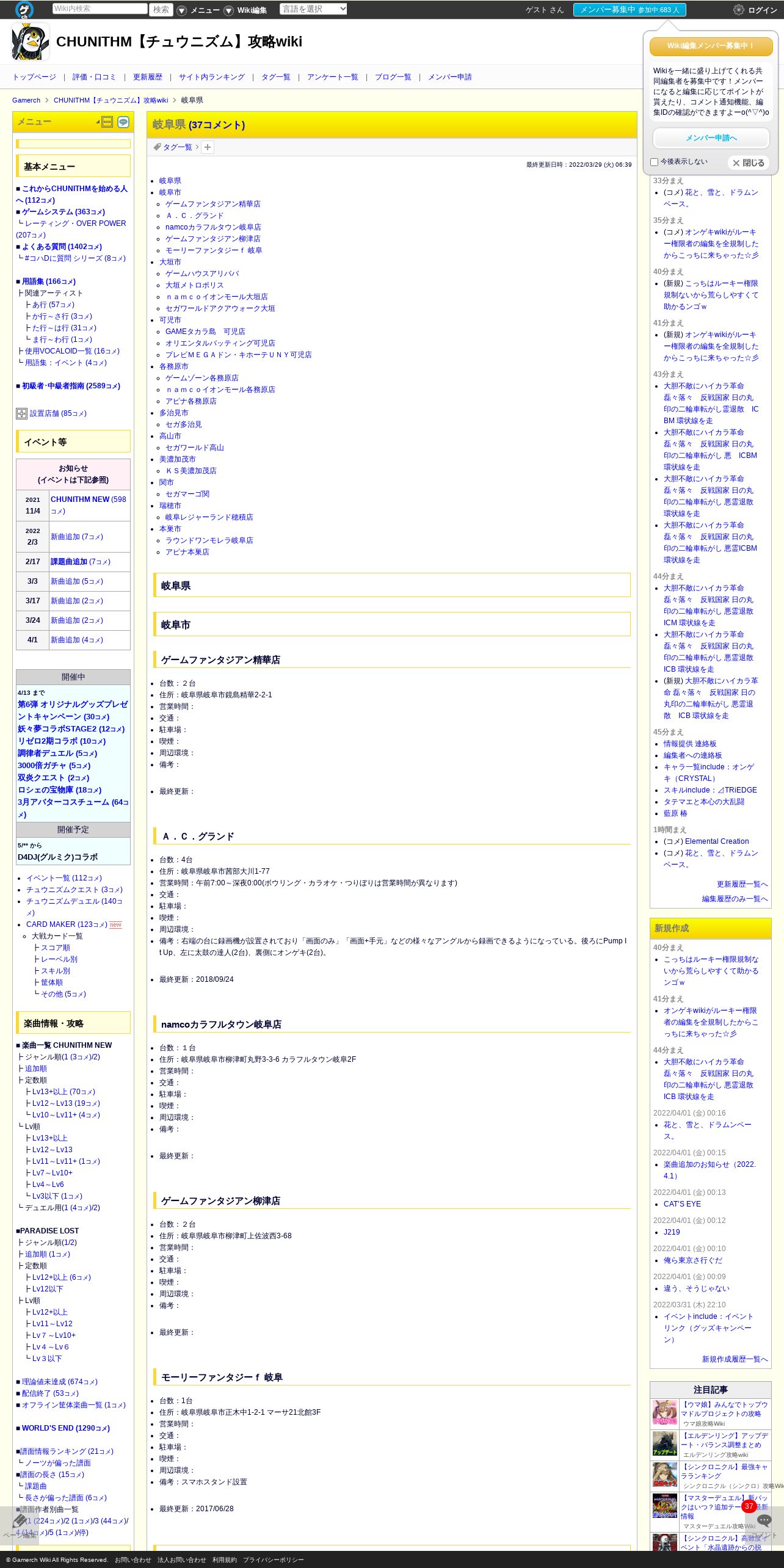Click the シンクロニクル 最強キャラ article thumbnail
Image resolution: width=784 pixels, height=1568 pixels.
pyautogui.click(x=665, y=1475)
